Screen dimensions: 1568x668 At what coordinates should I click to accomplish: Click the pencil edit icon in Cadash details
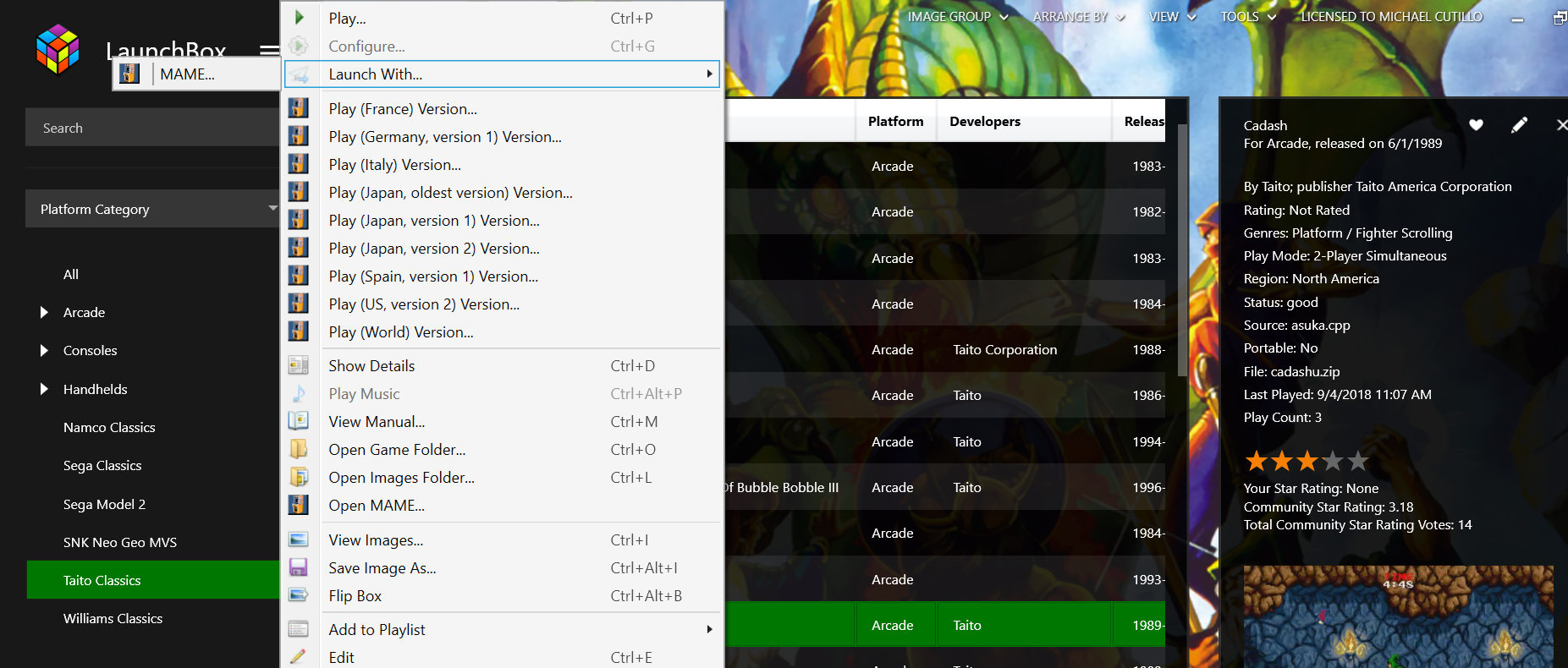1520,125
